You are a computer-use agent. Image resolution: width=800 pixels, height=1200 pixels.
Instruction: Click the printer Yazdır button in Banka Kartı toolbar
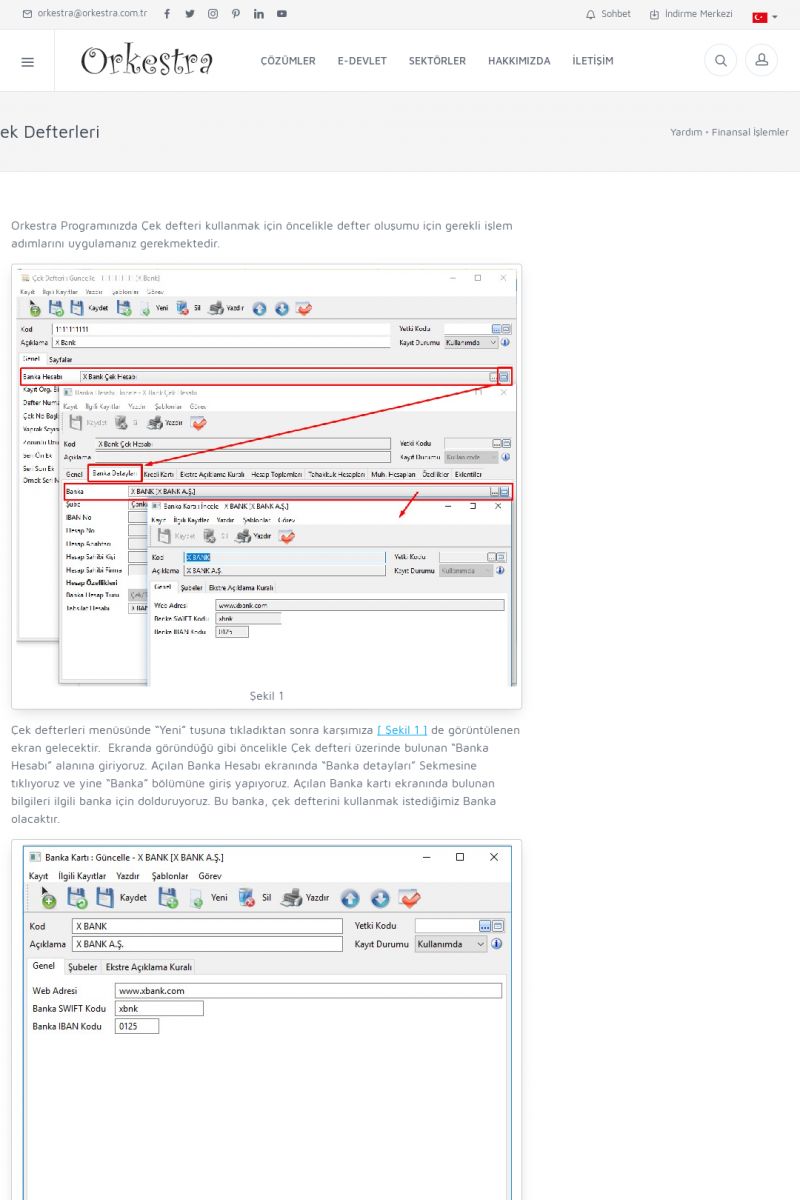point(305,898)
